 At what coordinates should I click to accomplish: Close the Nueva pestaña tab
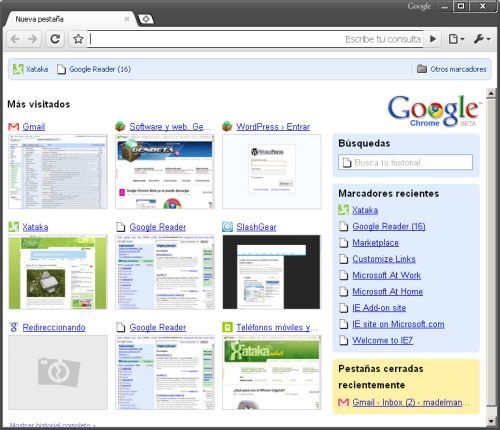127,19
